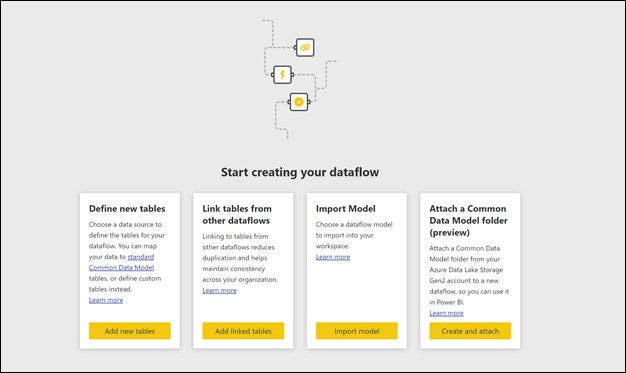
Task: Open Learn more in Attach Common Data Model card
Action: (446, 313)
